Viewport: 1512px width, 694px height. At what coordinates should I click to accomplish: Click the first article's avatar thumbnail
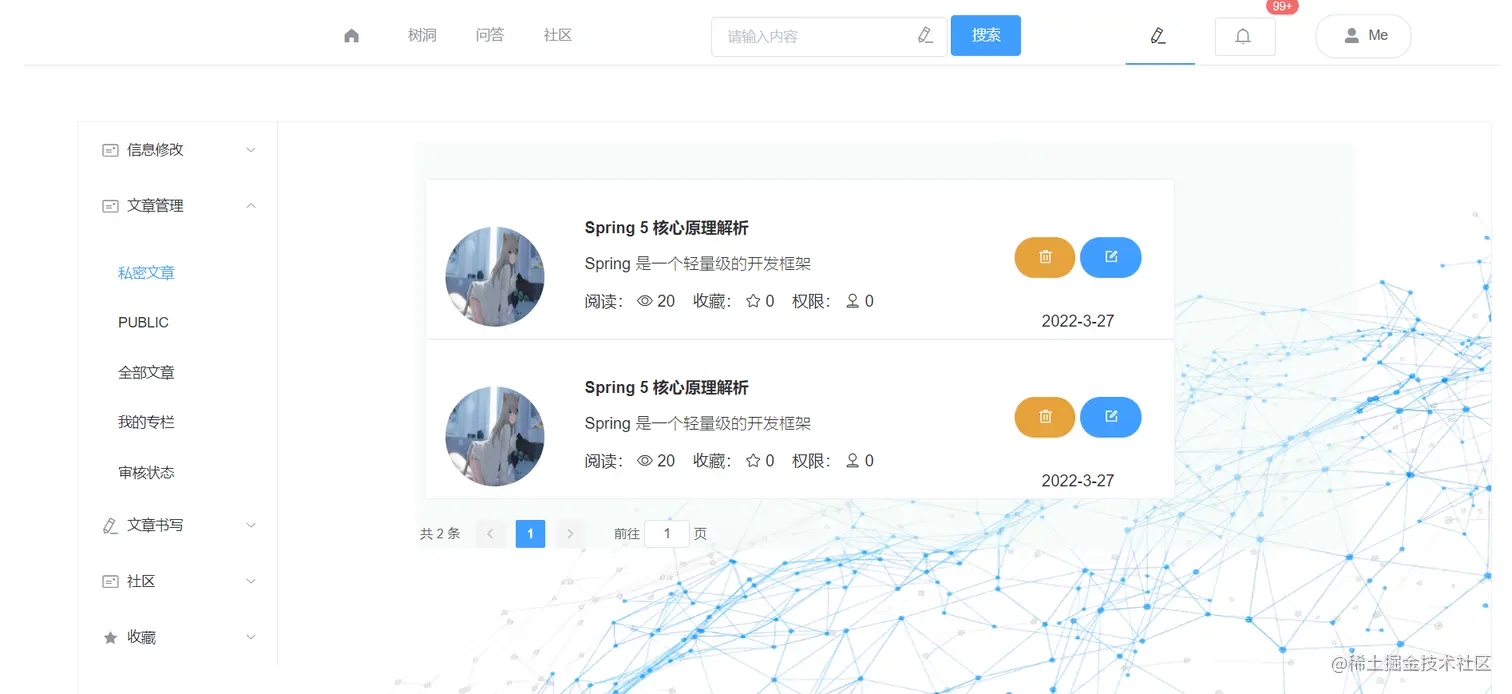[494, 276]
